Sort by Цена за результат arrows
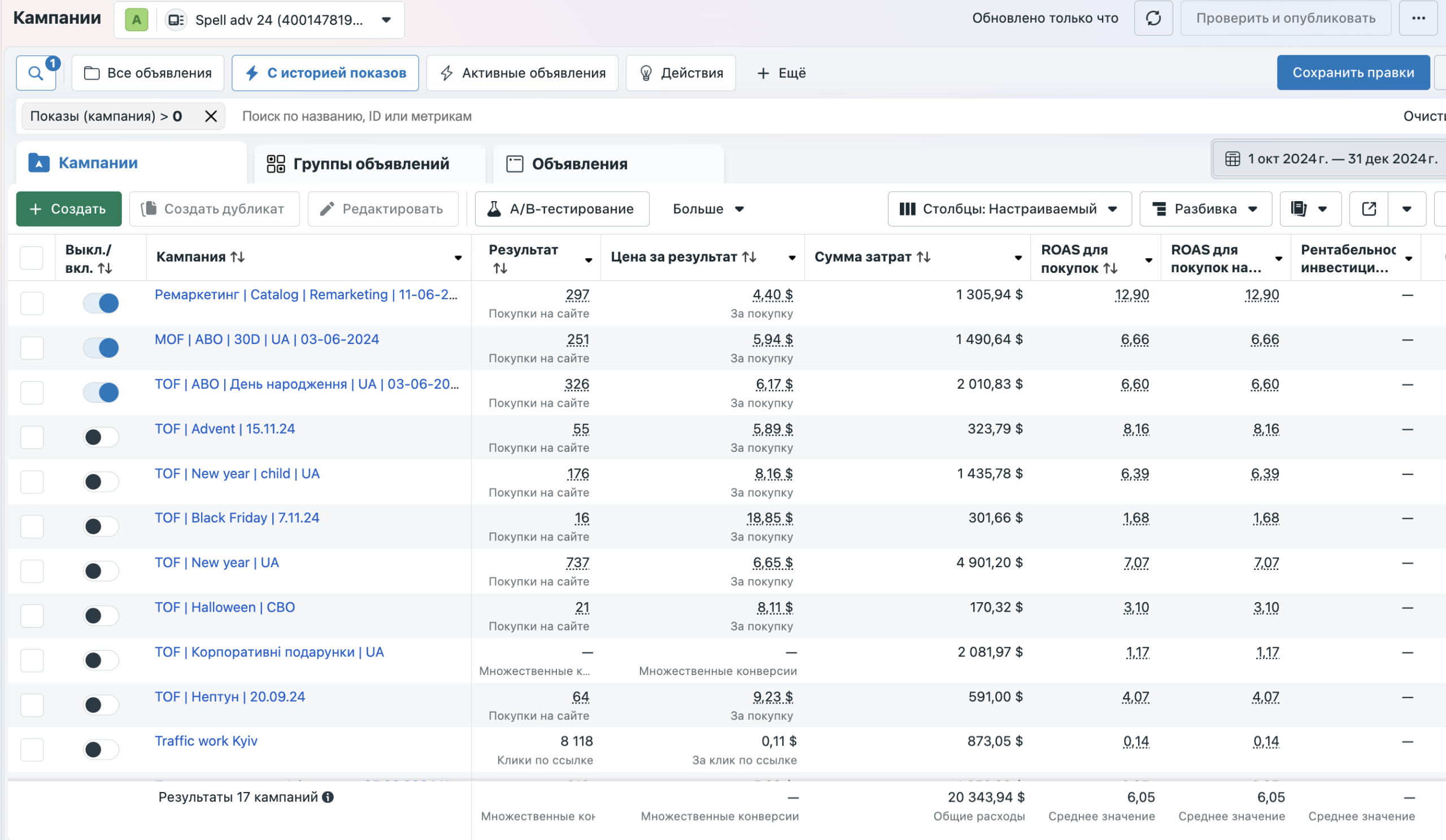Screen dimensions: 1446x840 pos(749,257)
